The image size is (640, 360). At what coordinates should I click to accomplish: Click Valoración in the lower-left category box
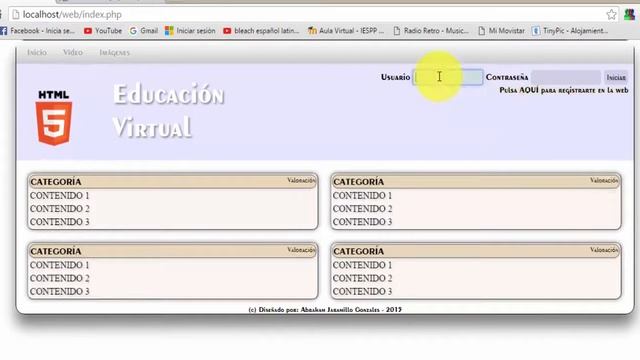point(301,250)
